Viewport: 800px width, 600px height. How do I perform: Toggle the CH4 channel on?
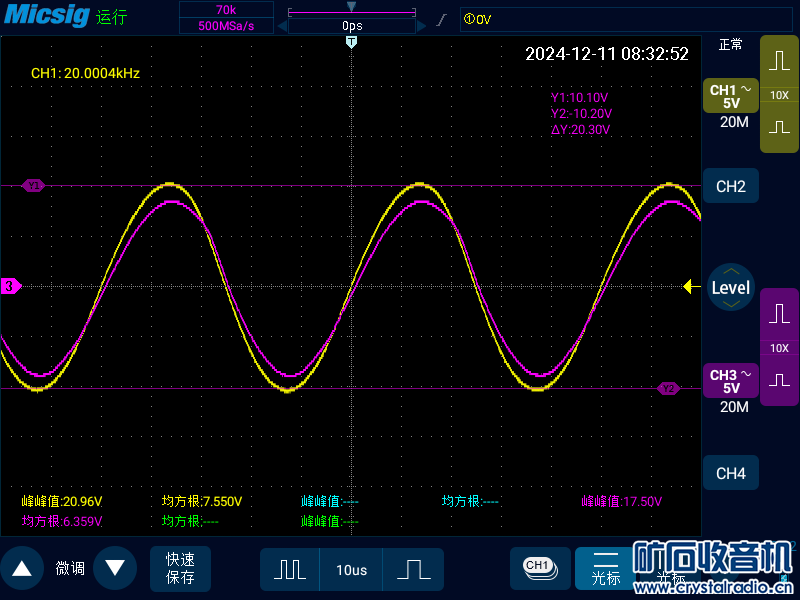731,473
